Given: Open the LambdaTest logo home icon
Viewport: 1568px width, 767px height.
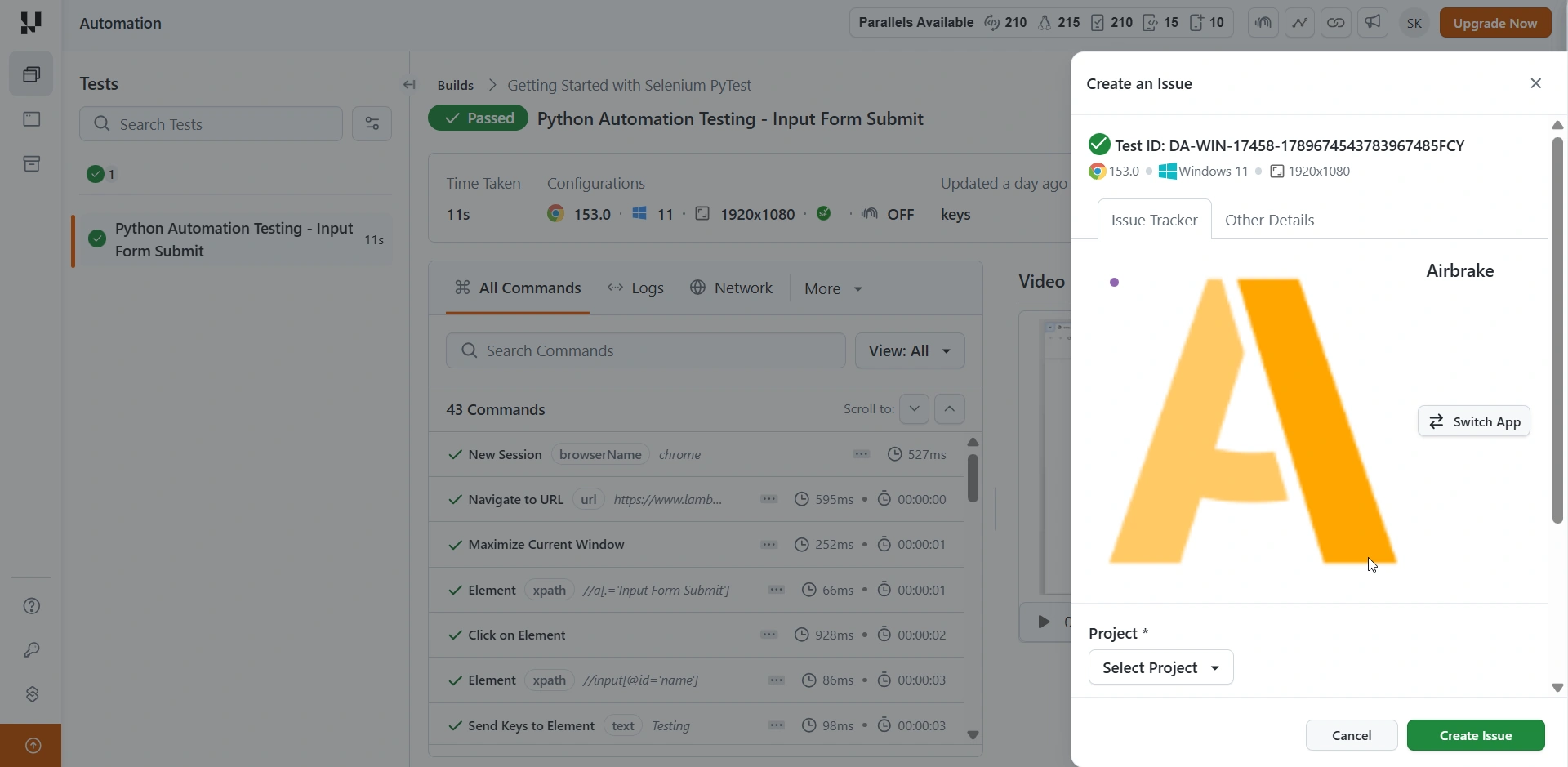Looking at the screenshot, I should tap(30, 23).
